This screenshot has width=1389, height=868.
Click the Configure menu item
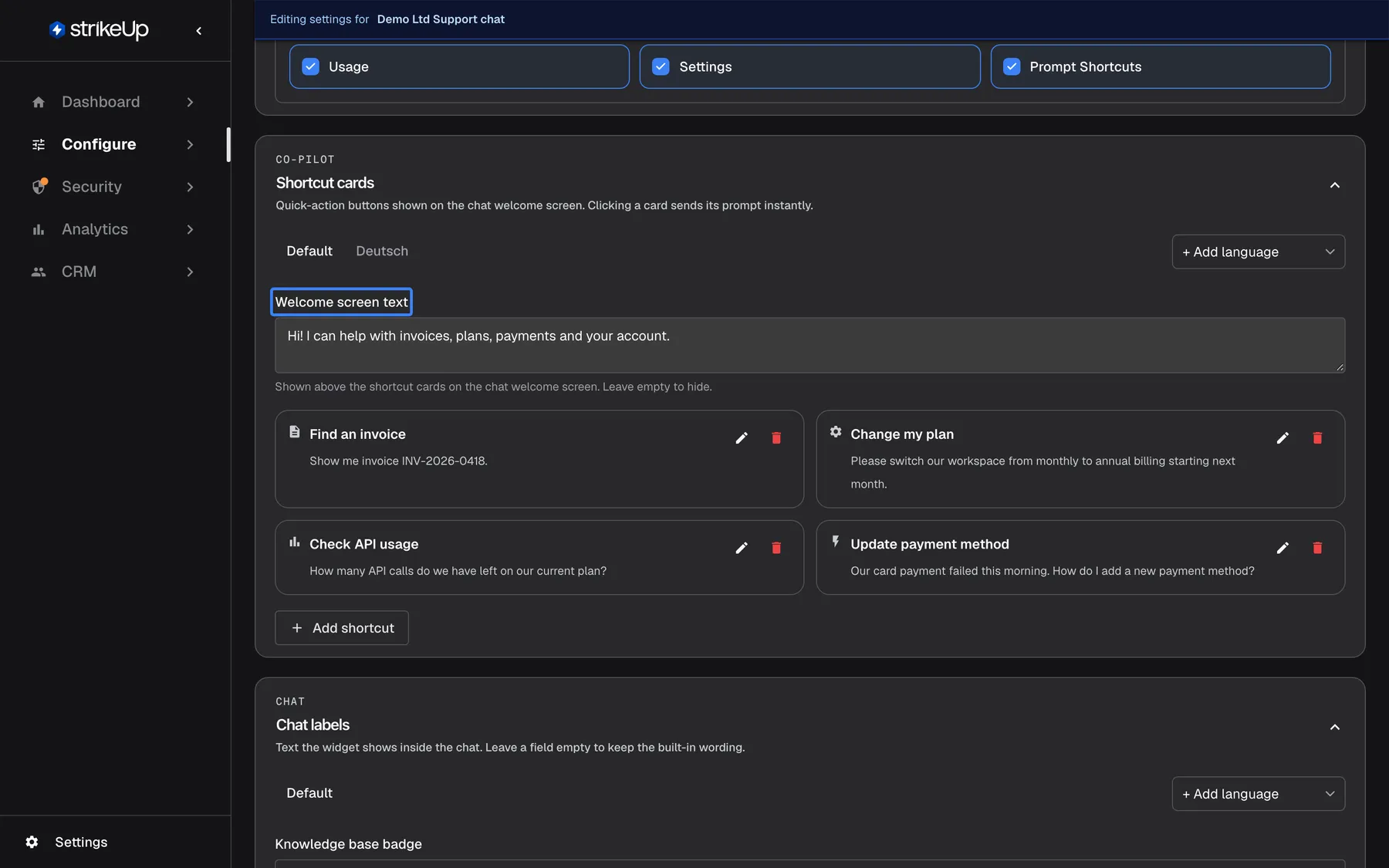114,144
